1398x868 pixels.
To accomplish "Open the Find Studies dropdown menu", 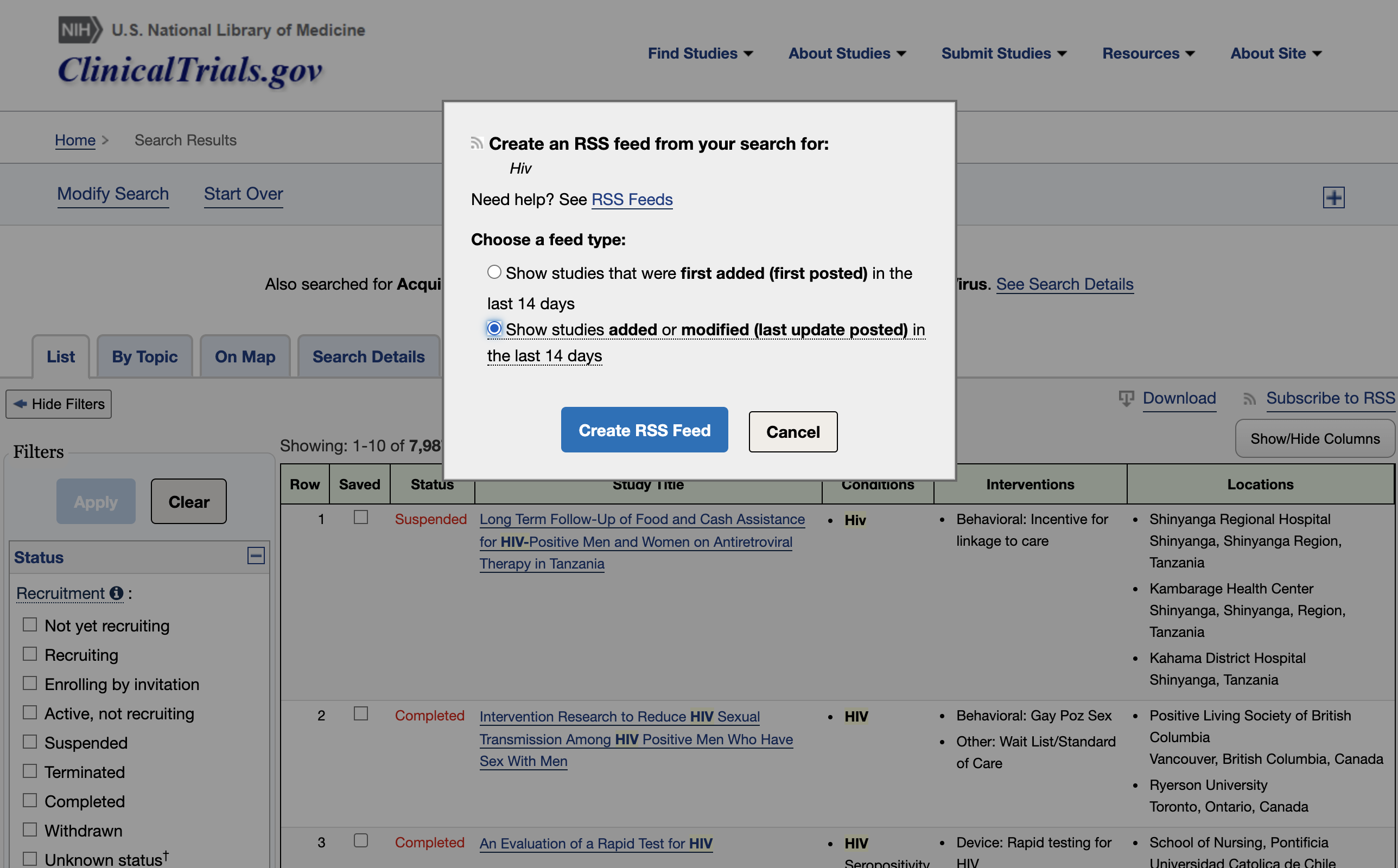I will (700, 53).
